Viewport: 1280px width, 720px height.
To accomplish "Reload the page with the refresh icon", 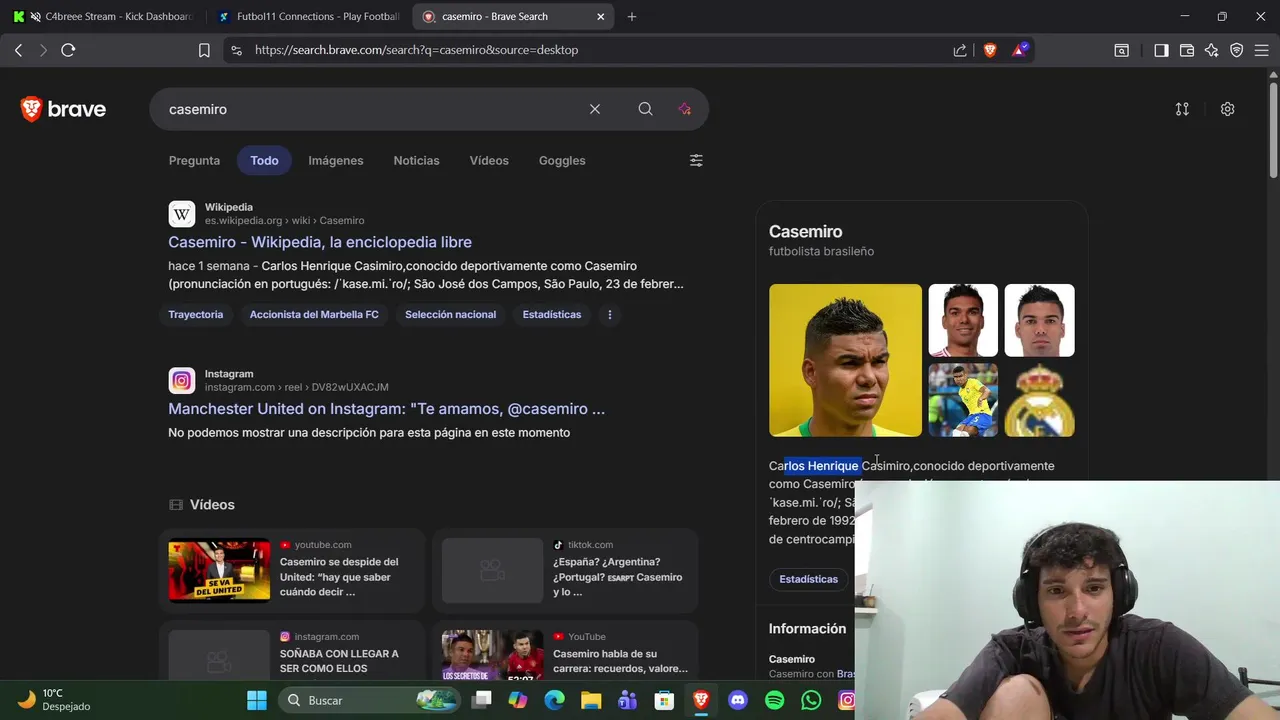I will [68, 50].
